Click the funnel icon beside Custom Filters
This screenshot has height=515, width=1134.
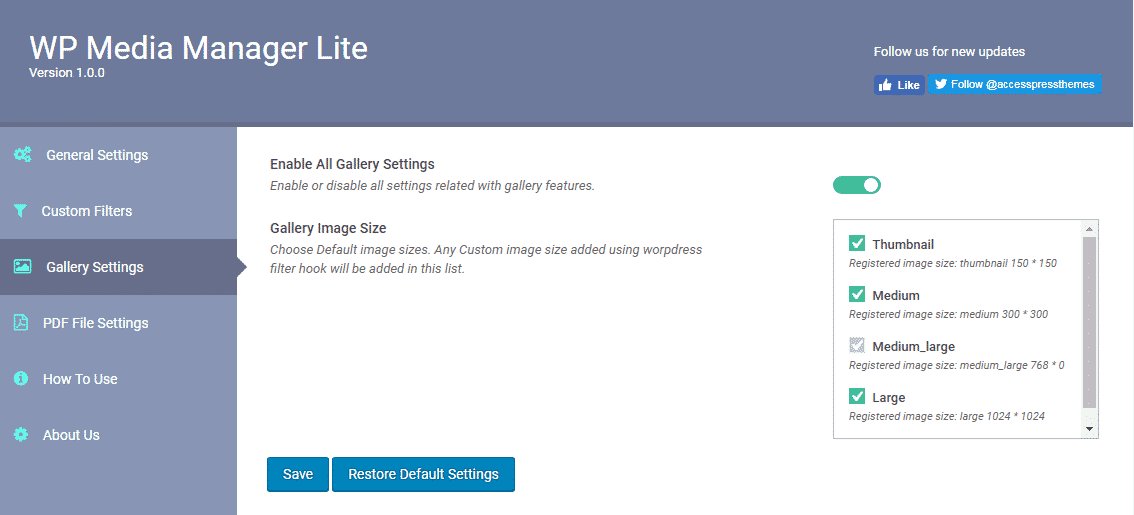pos(20,210)
